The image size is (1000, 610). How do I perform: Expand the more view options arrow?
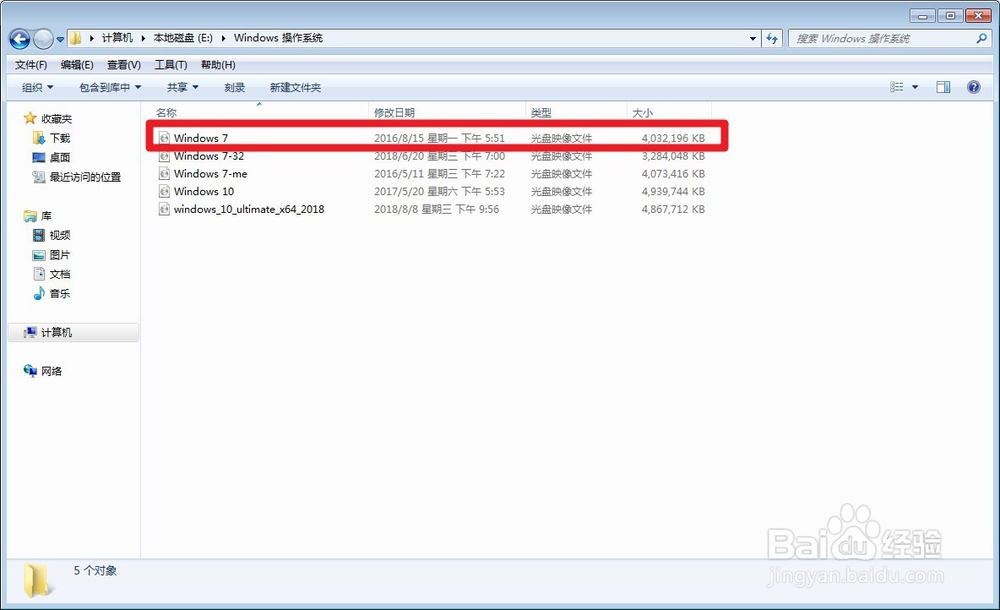pyautogui.click(x=915, y=87)
